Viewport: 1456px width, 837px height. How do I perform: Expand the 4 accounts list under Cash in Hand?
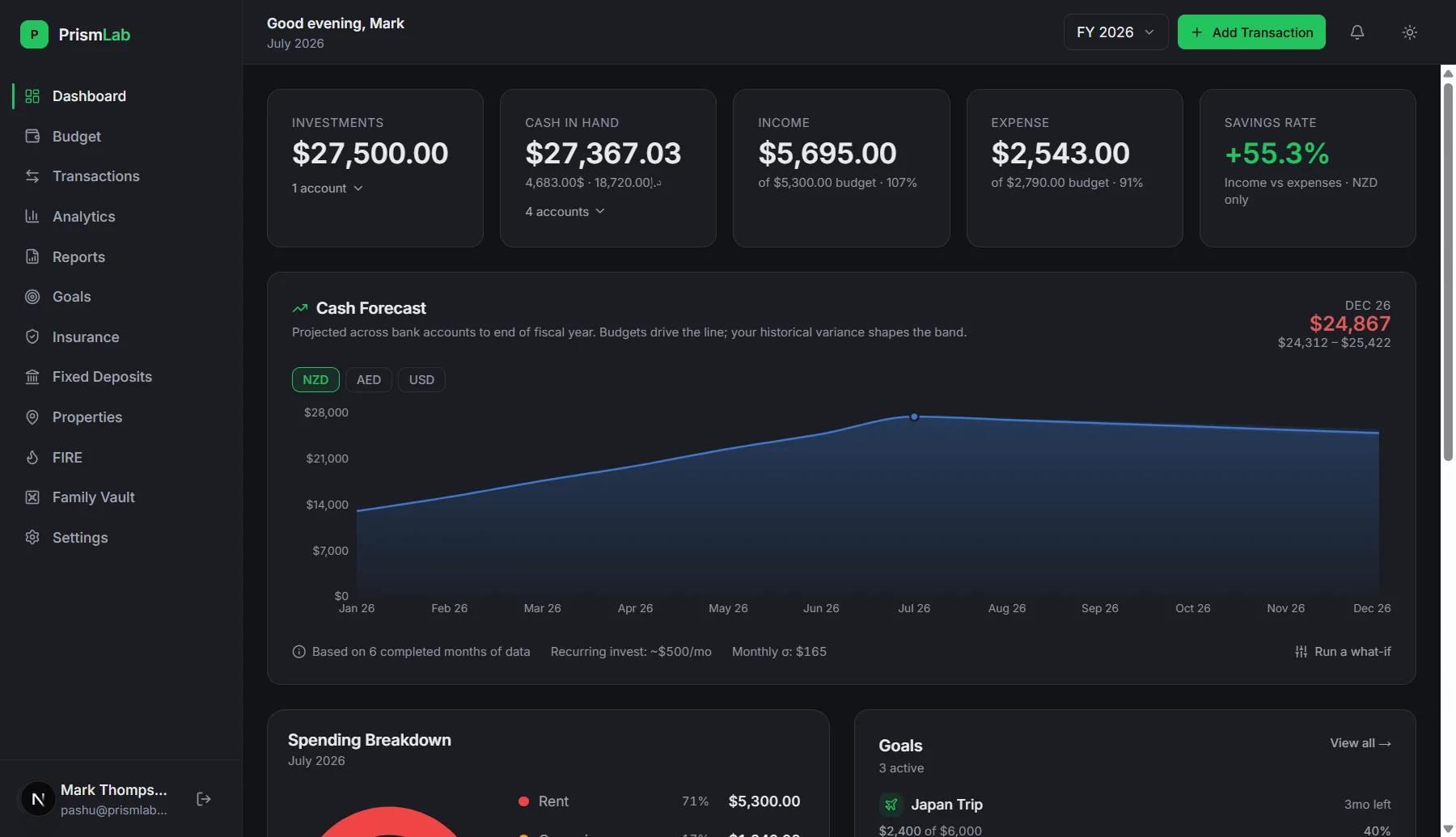coord(565,212)
